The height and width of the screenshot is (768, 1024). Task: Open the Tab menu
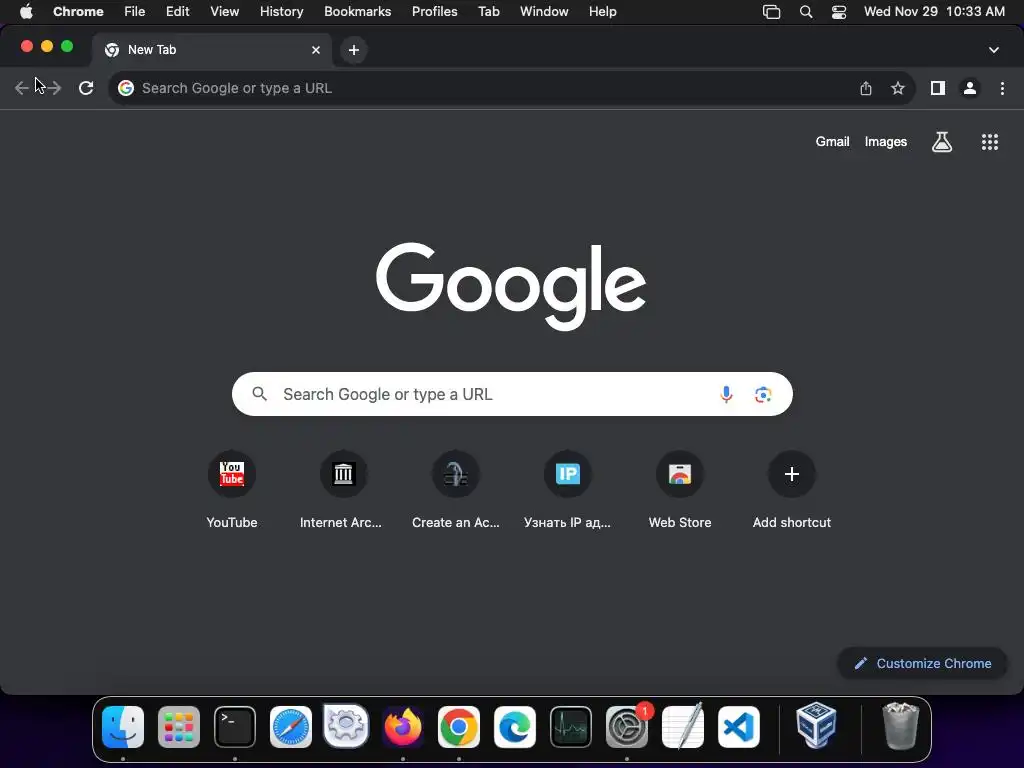489,12
